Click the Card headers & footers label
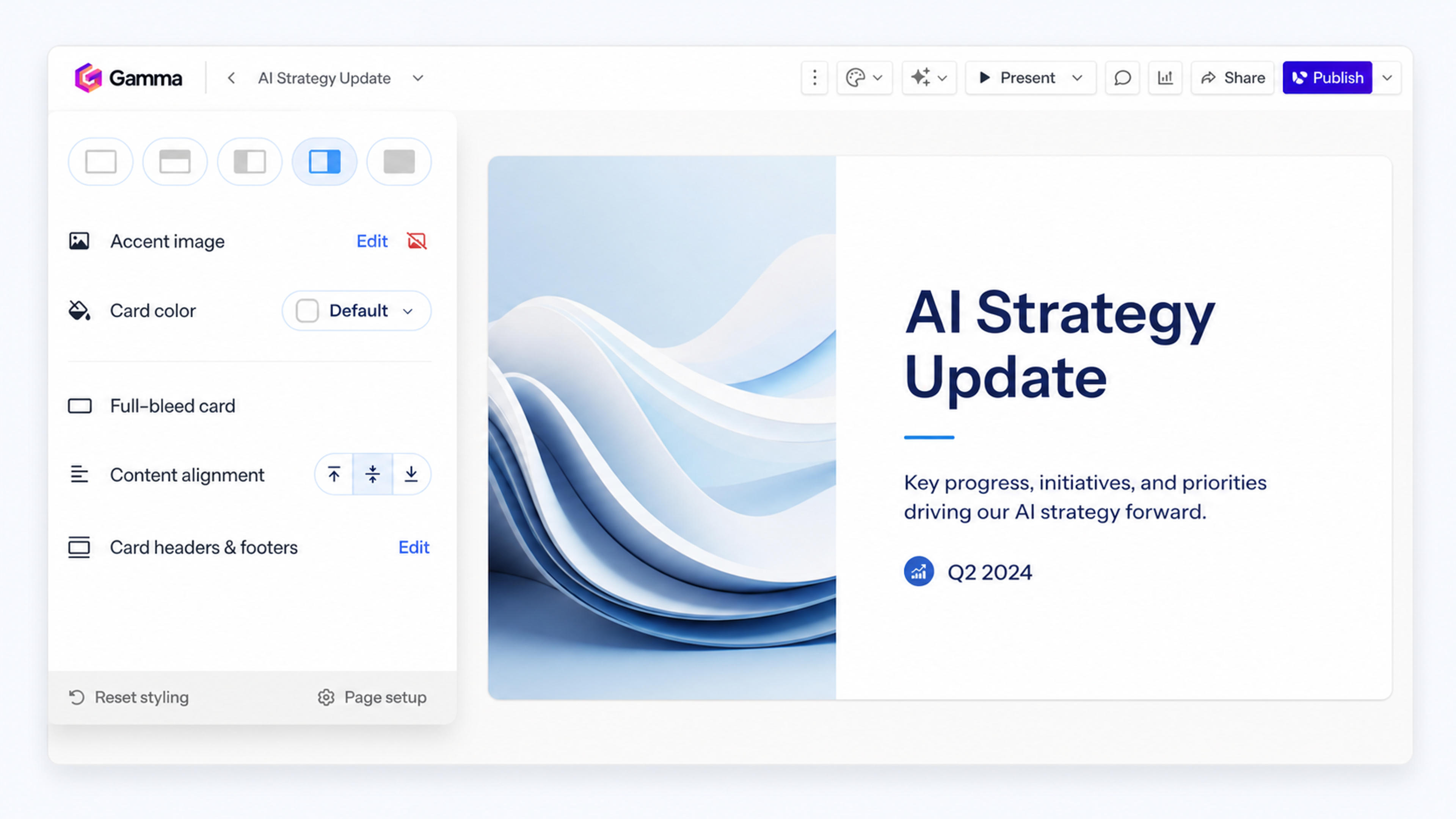This screenshot has height=819, width=1456. (x=204, y=547)
